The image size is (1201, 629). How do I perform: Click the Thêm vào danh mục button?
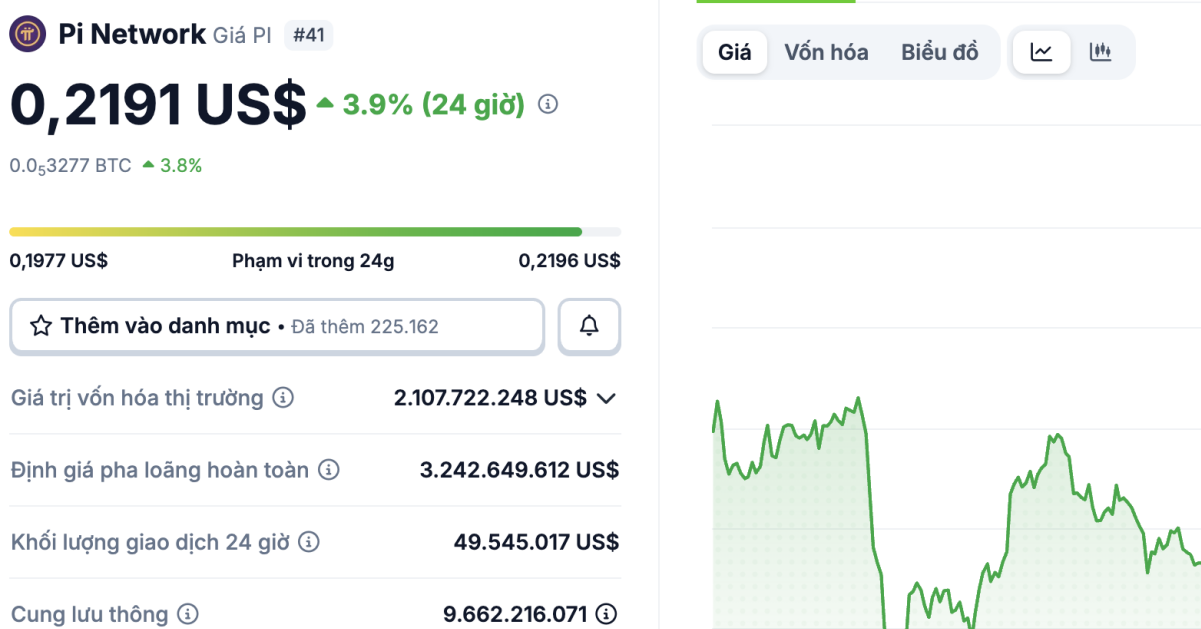[x=277, y=326]
